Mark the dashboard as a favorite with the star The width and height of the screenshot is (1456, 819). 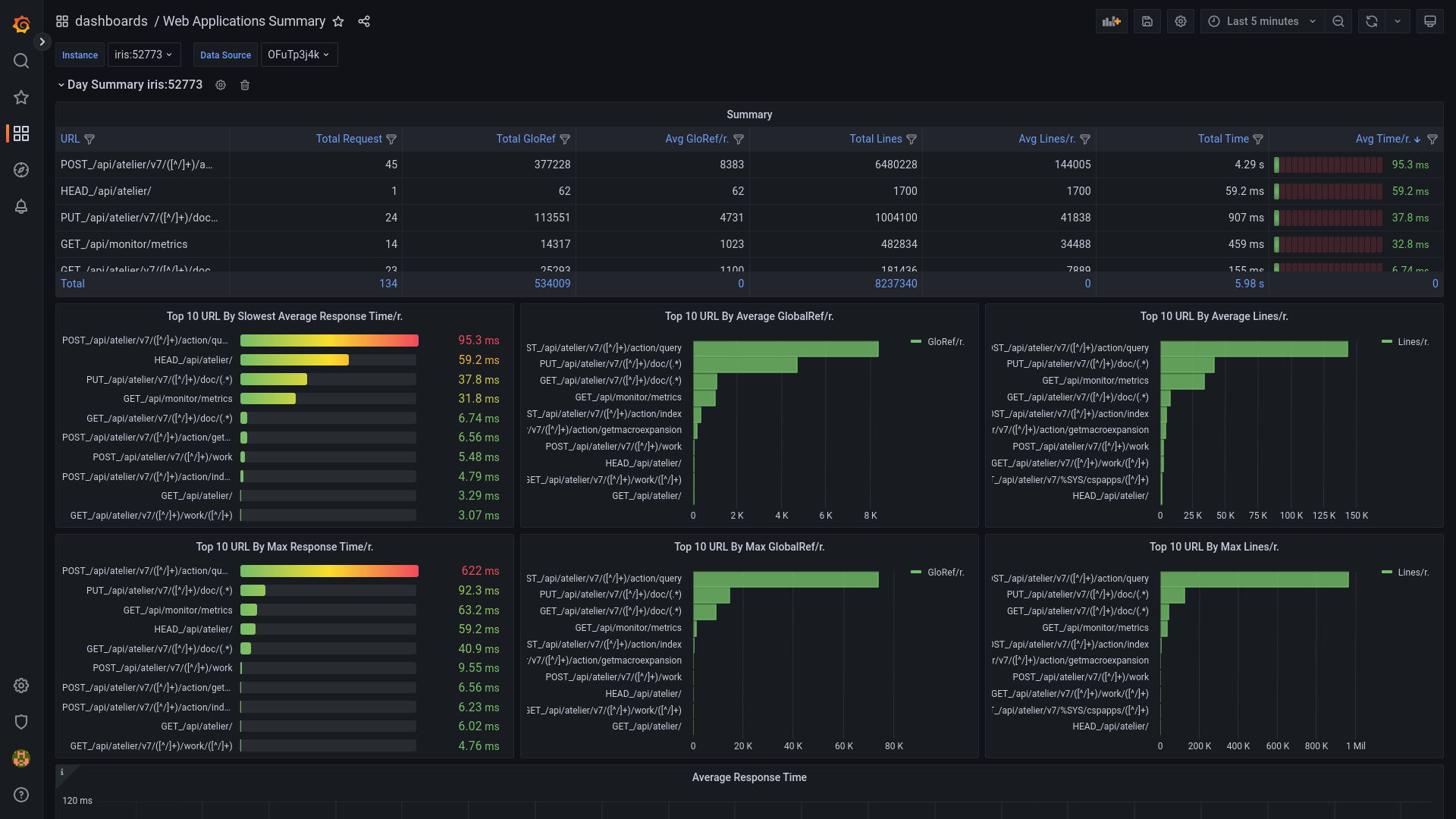click(x=338, y=21)
